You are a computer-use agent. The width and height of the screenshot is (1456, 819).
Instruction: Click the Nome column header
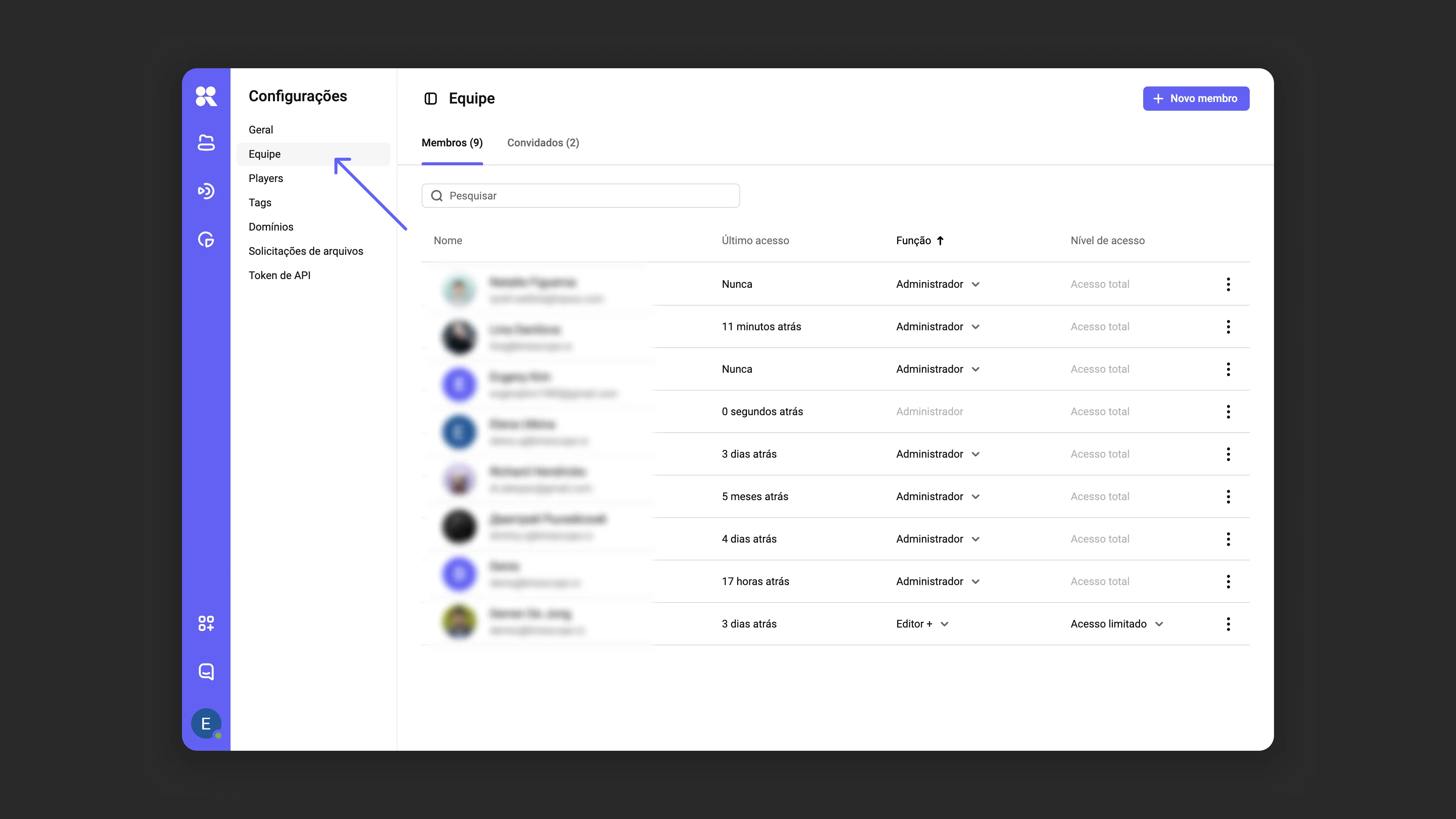click(x=448, y=241)
